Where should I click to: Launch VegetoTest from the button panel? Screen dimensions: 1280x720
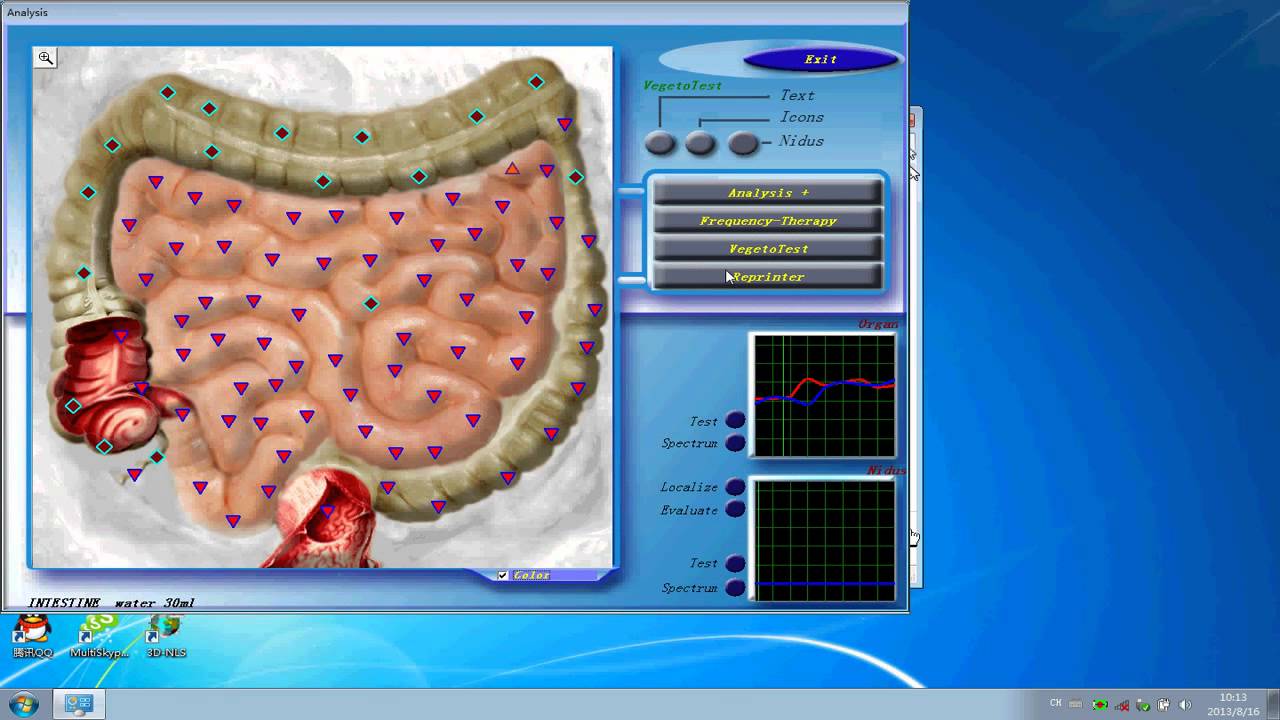click(767, 249)
